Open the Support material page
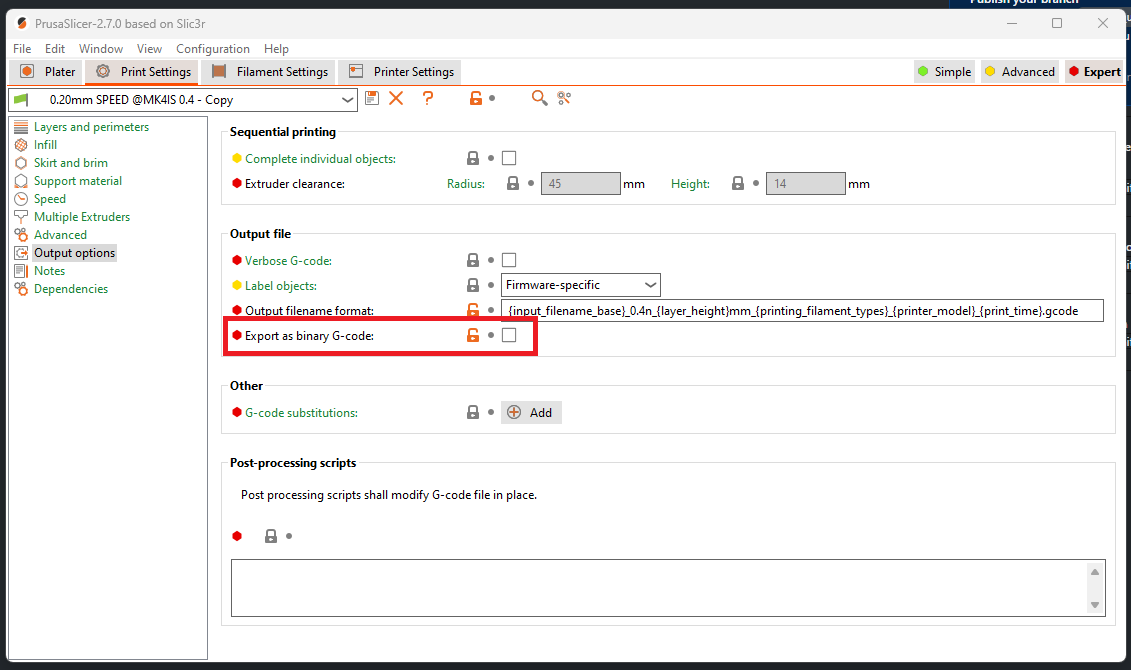The image size is (1131, 670). 78,180
